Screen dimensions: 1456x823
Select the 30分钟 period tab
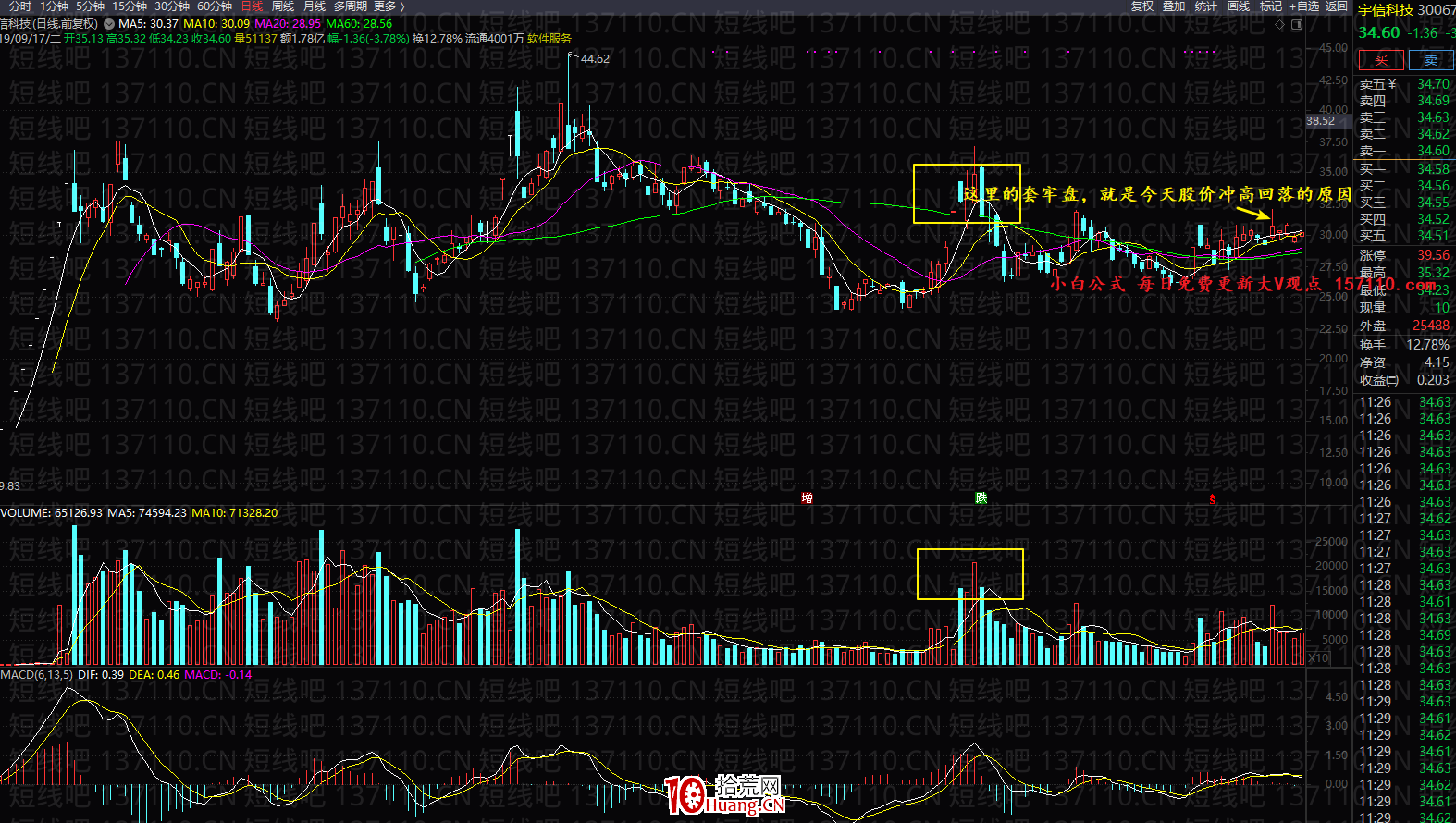tap(172, 6)
